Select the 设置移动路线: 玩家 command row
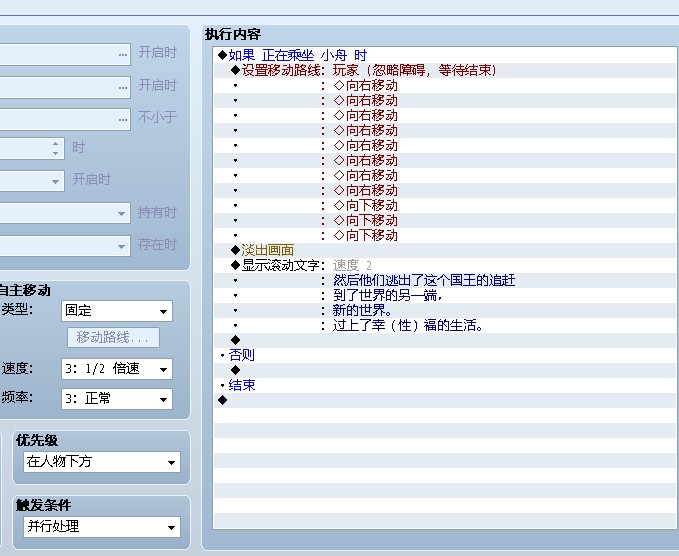This screenshot has height=556, width=679. [x=445, y=70]
